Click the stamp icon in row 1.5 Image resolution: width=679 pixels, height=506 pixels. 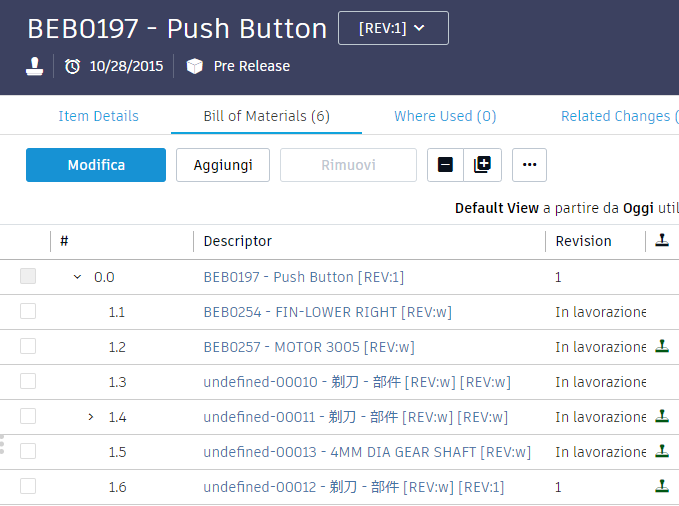point(661,451)
